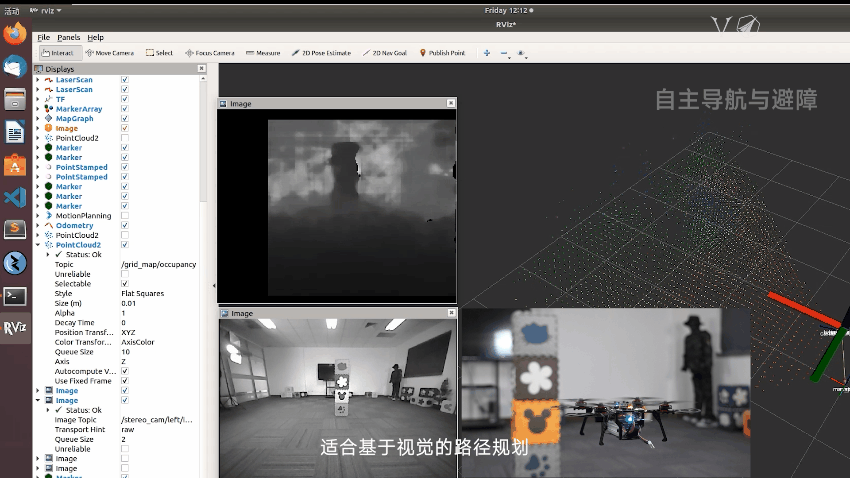Expand the MapGraph display entry
Screen dimensions: 850x478
(38, 119)
